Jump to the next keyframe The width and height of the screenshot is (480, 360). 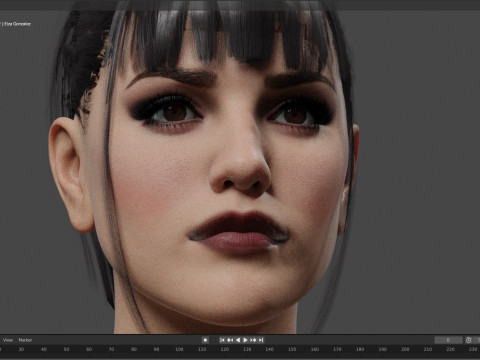253,340
